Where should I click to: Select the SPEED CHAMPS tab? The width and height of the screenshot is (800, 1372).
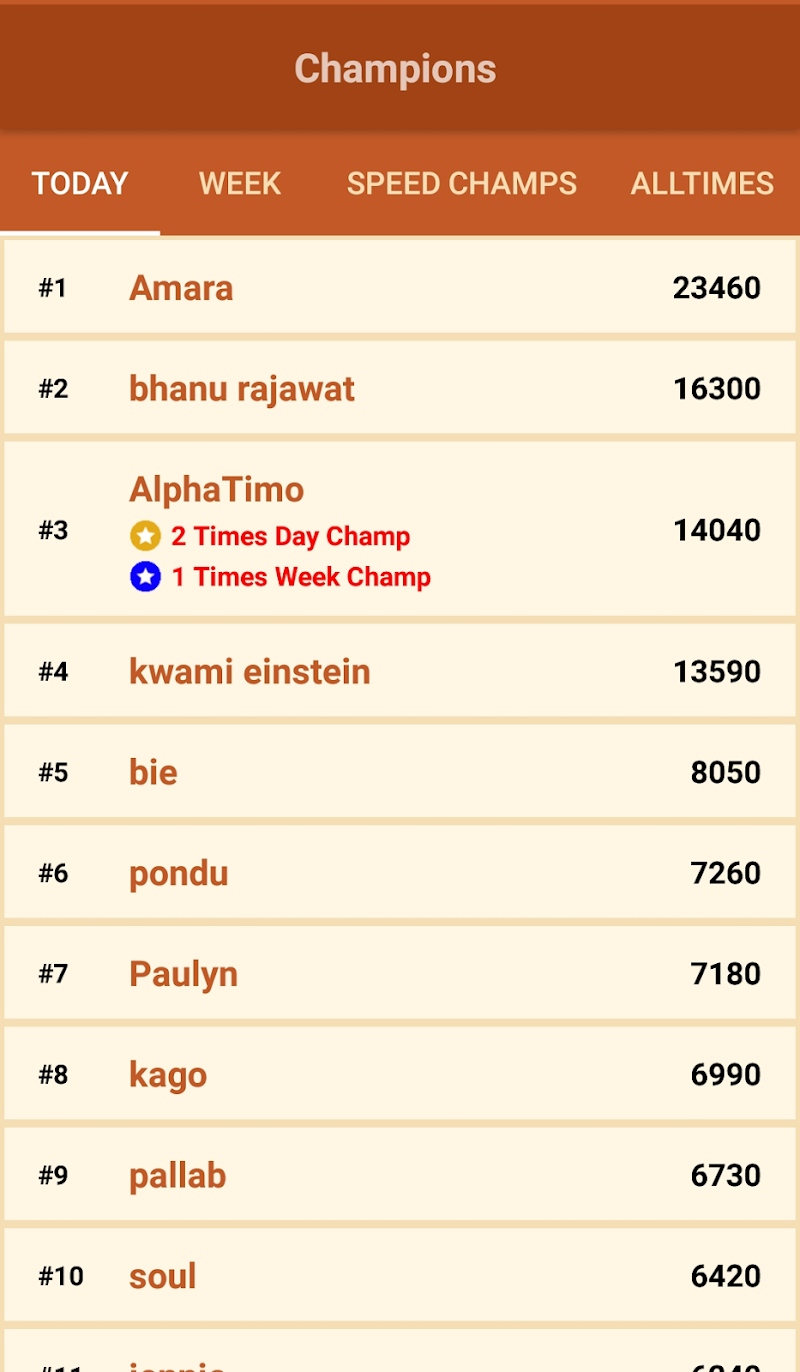461,184
